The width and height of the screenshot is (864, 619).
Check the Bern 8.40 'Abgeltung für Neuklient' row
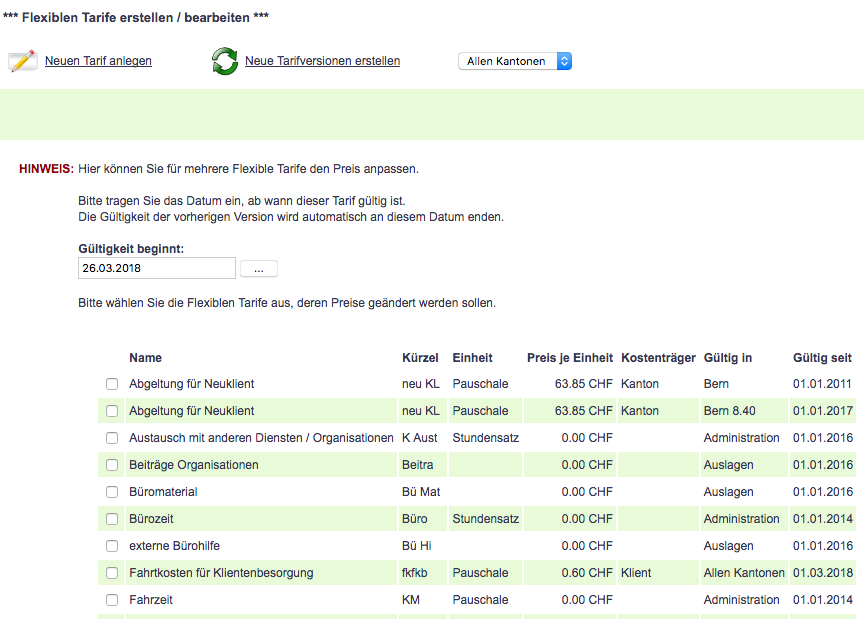[x=112, y=411]
